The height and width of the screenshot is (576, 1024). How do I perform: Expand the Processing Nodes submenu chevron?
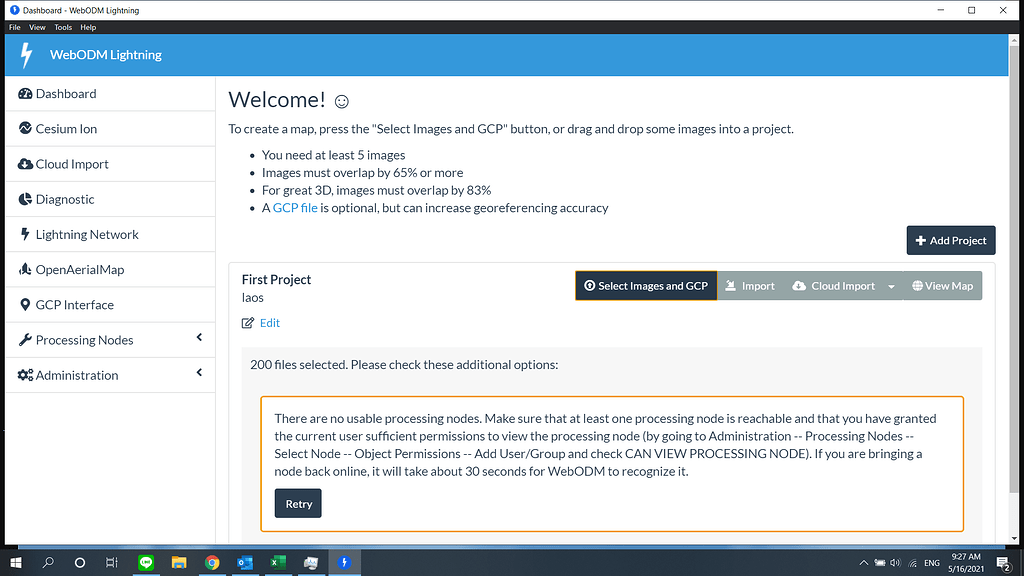click(x=198, y=339)
